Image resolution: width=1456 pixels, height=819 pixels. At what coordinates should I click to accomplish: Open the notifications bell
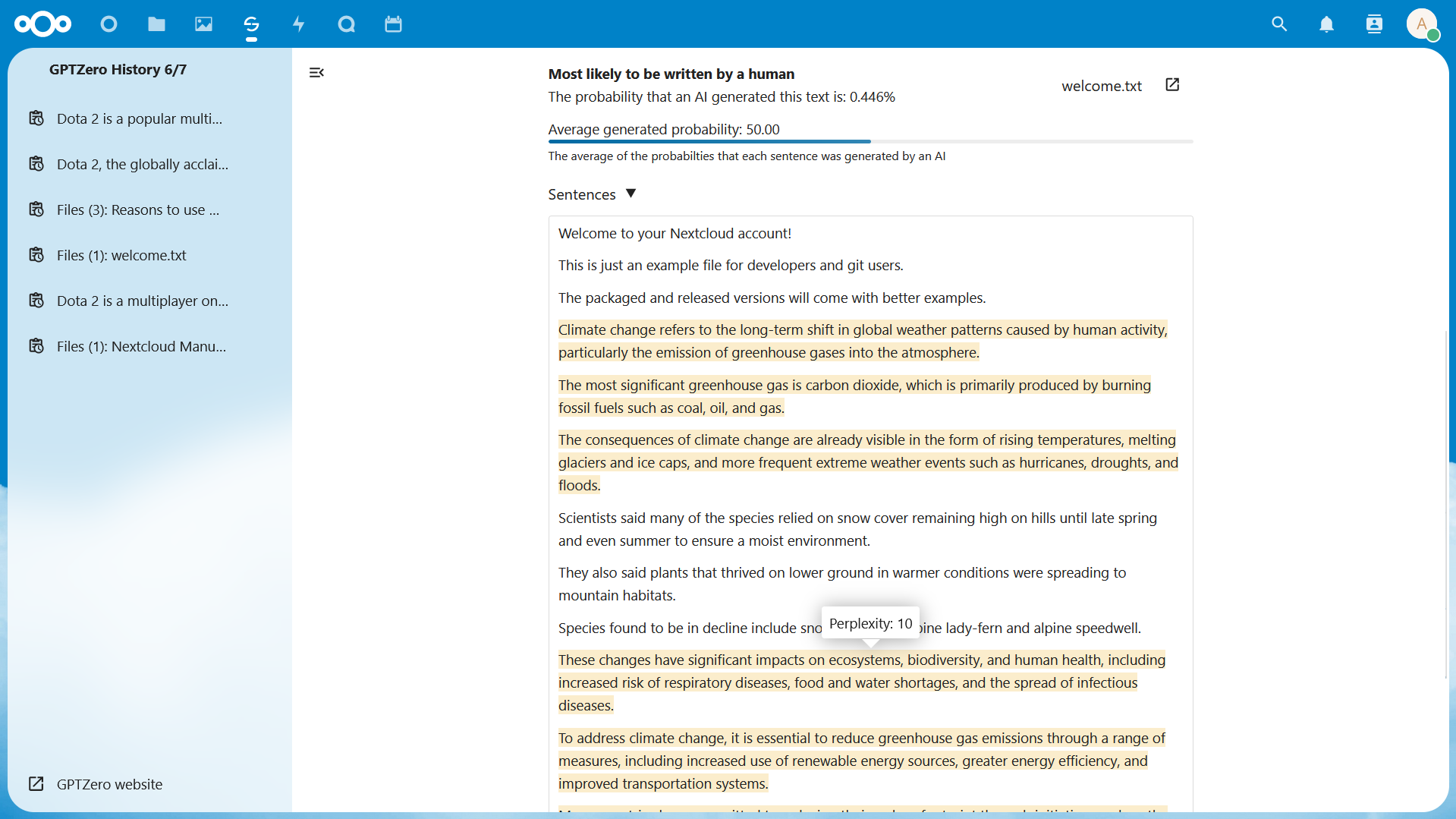pyautogui.click(x=1326, y=24)
